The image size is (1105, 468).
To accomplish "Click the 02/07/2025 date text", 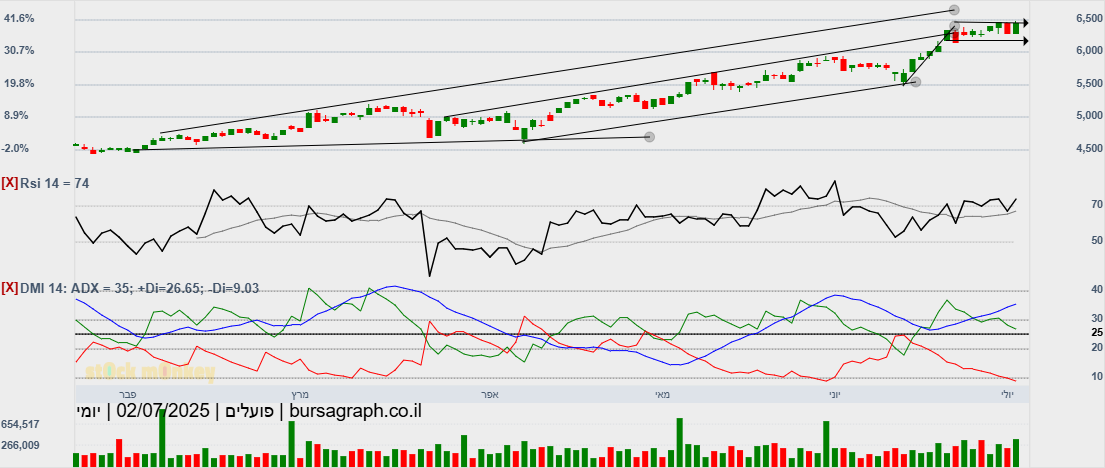I will (x=163, y=412).
